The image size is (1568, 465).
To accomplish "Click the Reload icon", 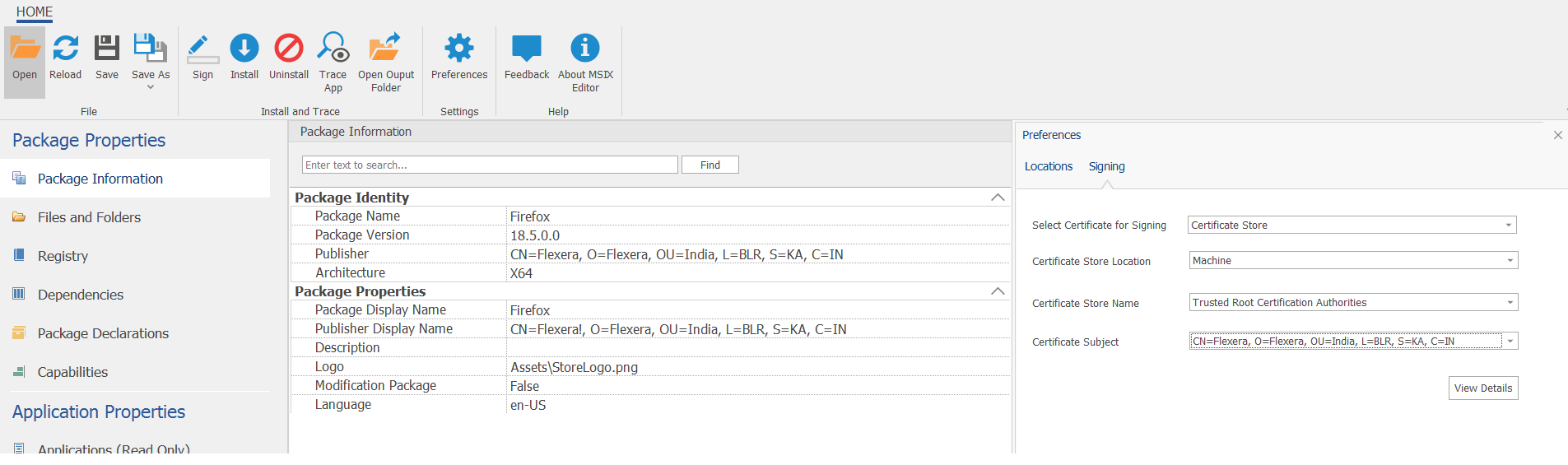I will (x=66, y=48).
